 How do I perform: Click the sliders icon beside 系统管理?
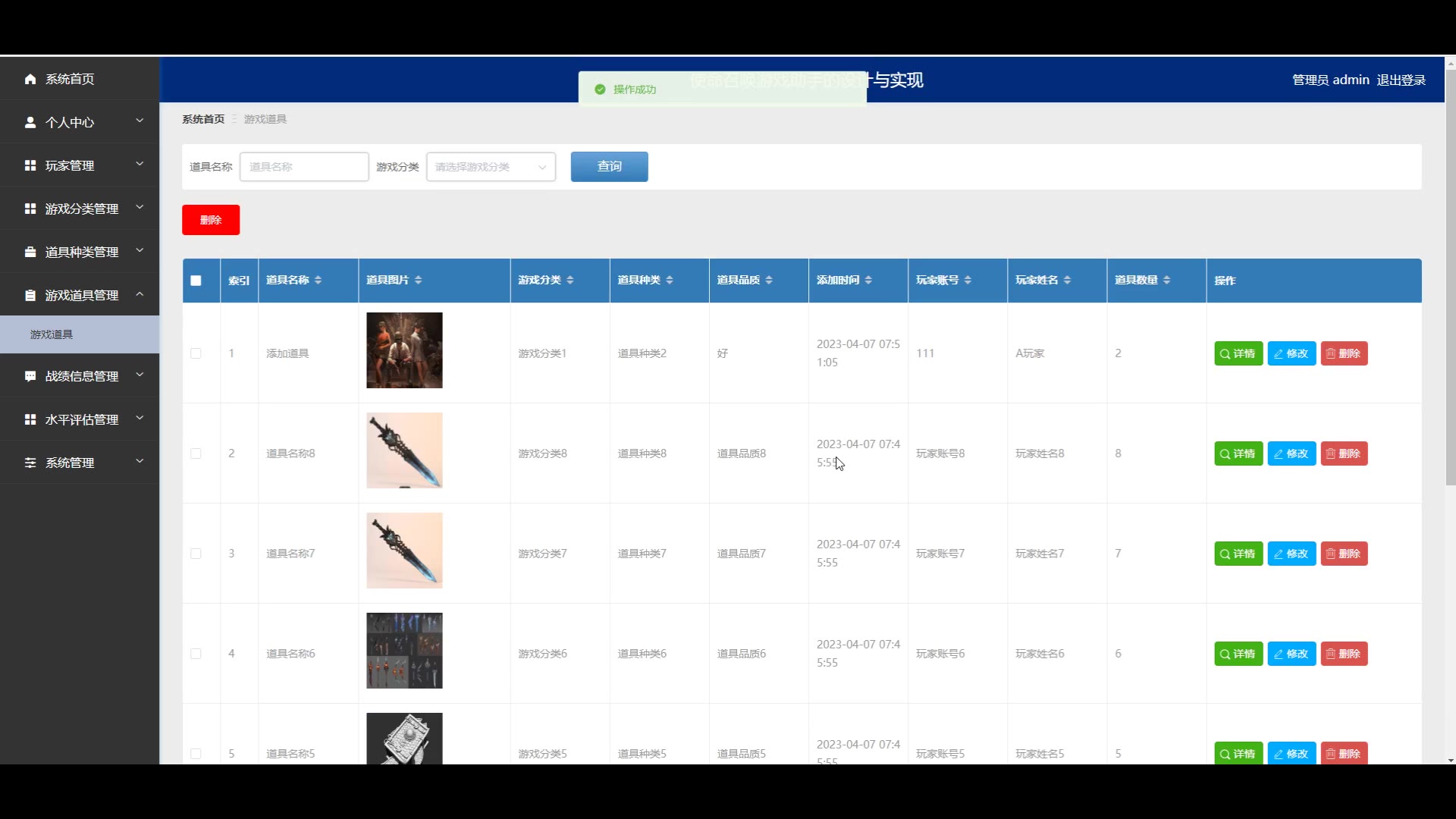30,463
